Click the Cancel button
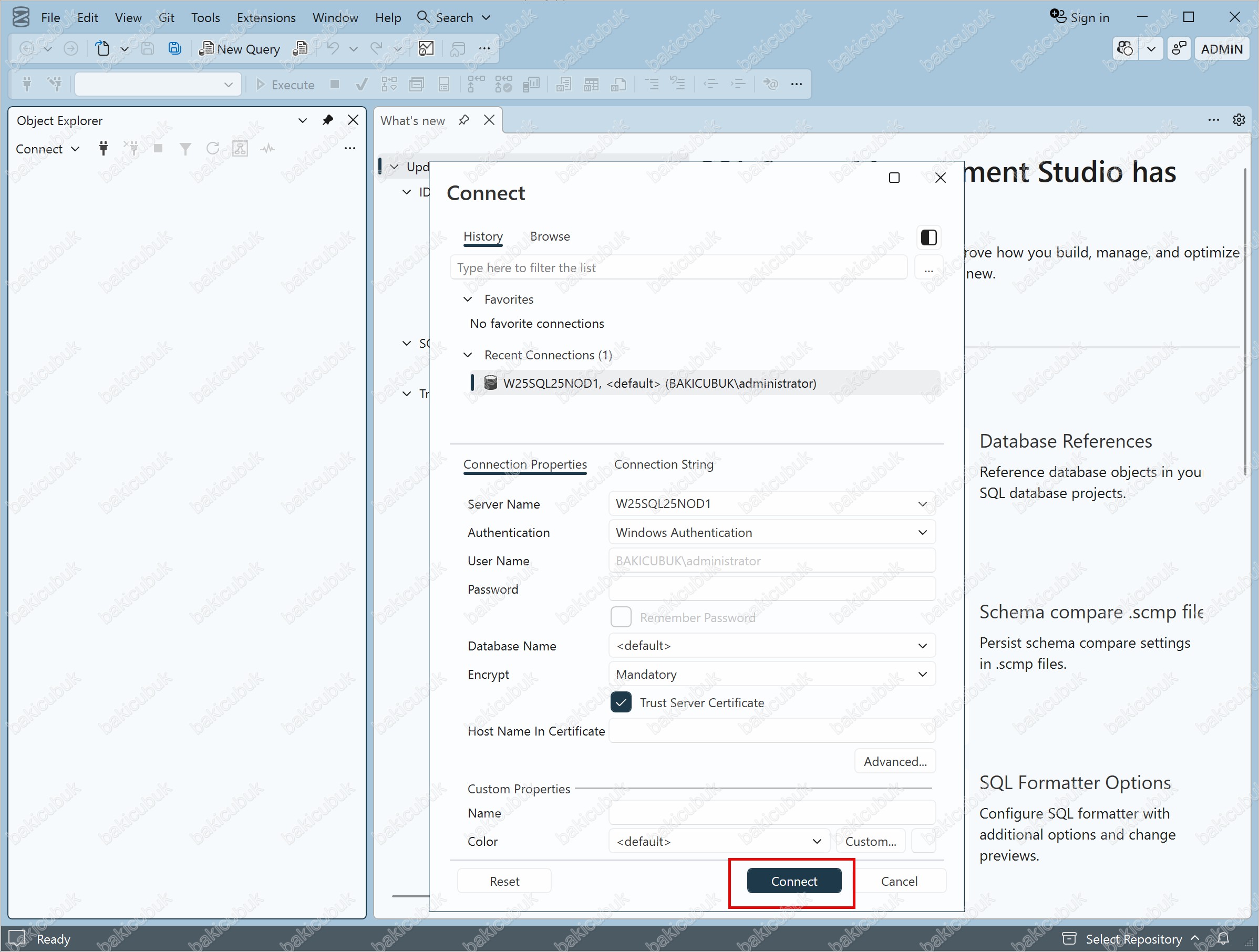Viewport: 1259px width, 952px height. 899,881
